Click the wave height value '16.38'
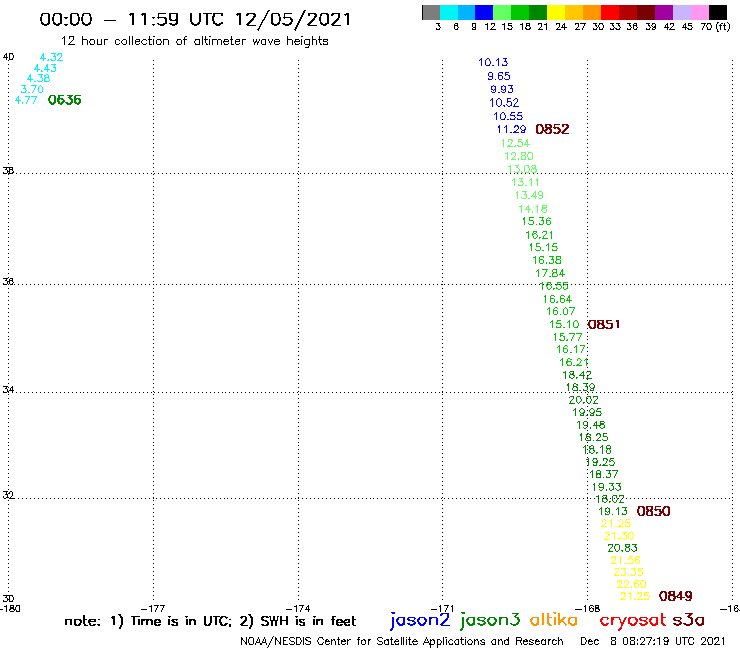 (547, 260)
